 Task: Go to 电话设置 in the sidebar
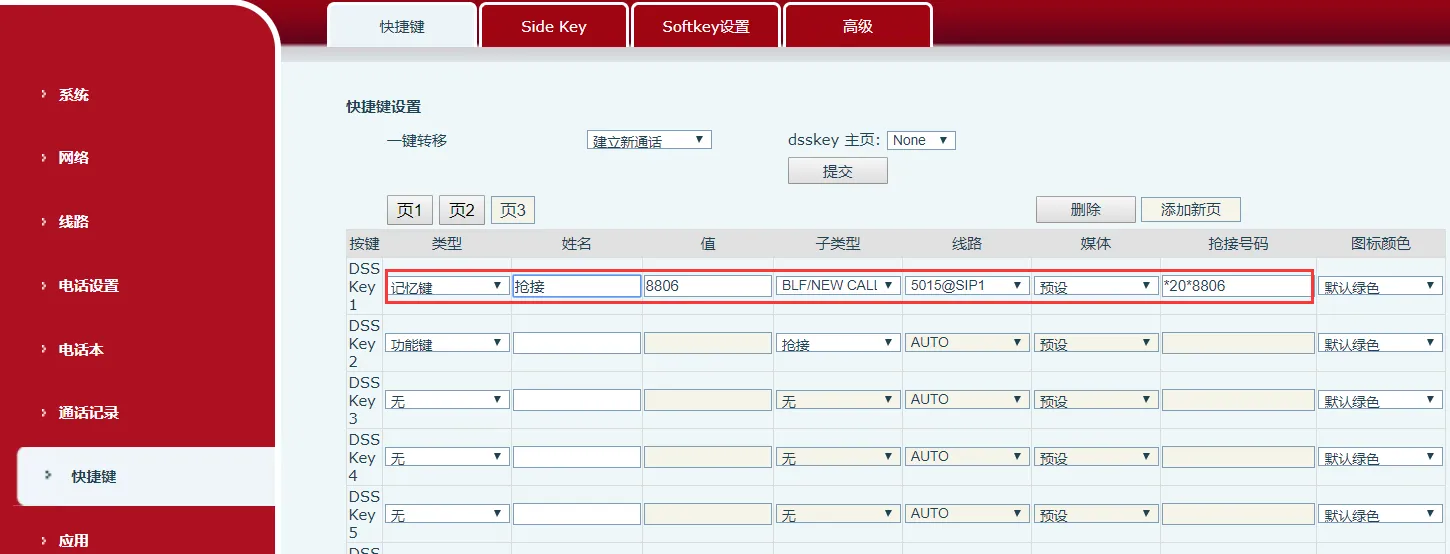click(x=88, y=286)
